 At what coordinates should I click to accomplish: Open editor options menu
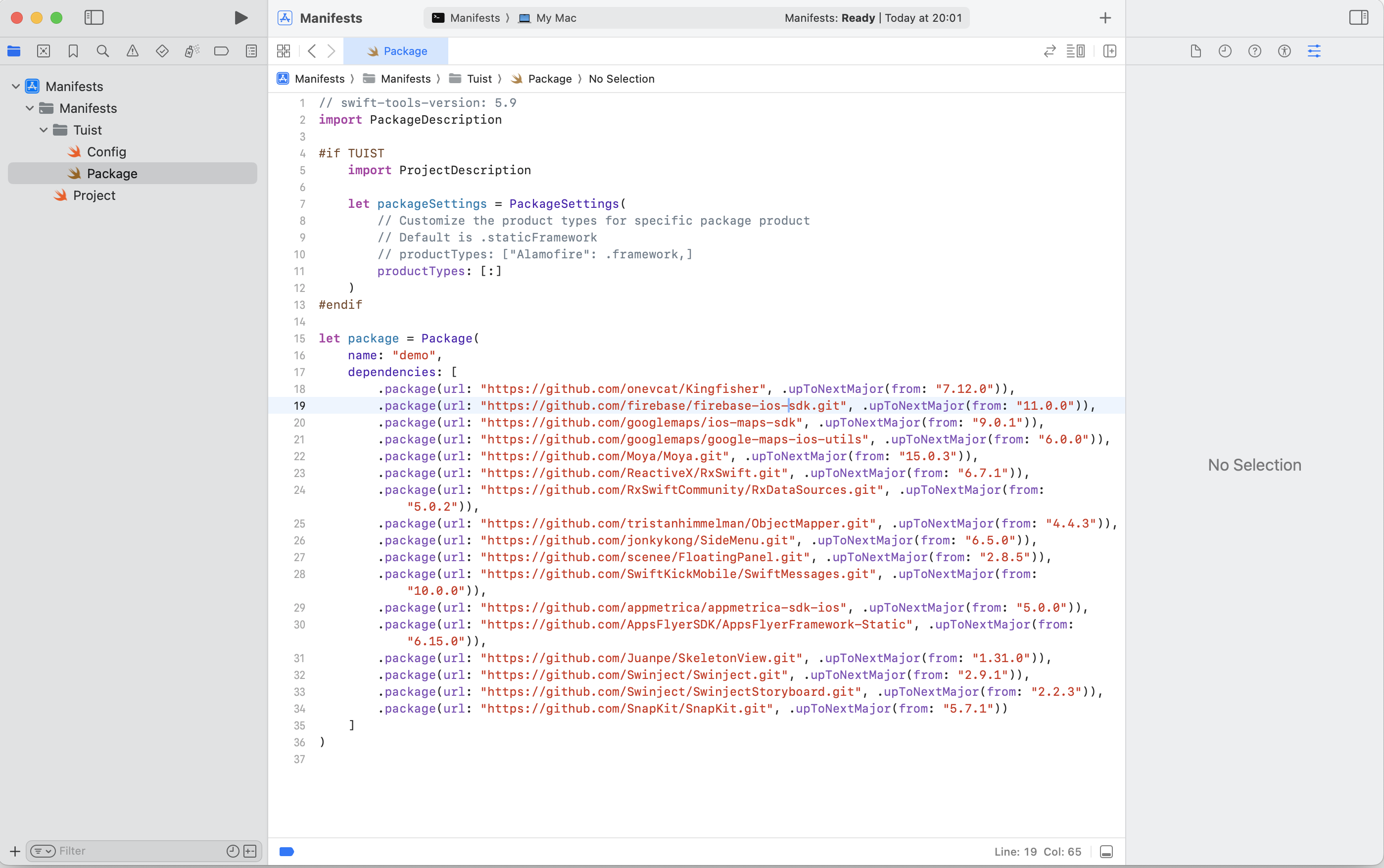coord(1076,51)
